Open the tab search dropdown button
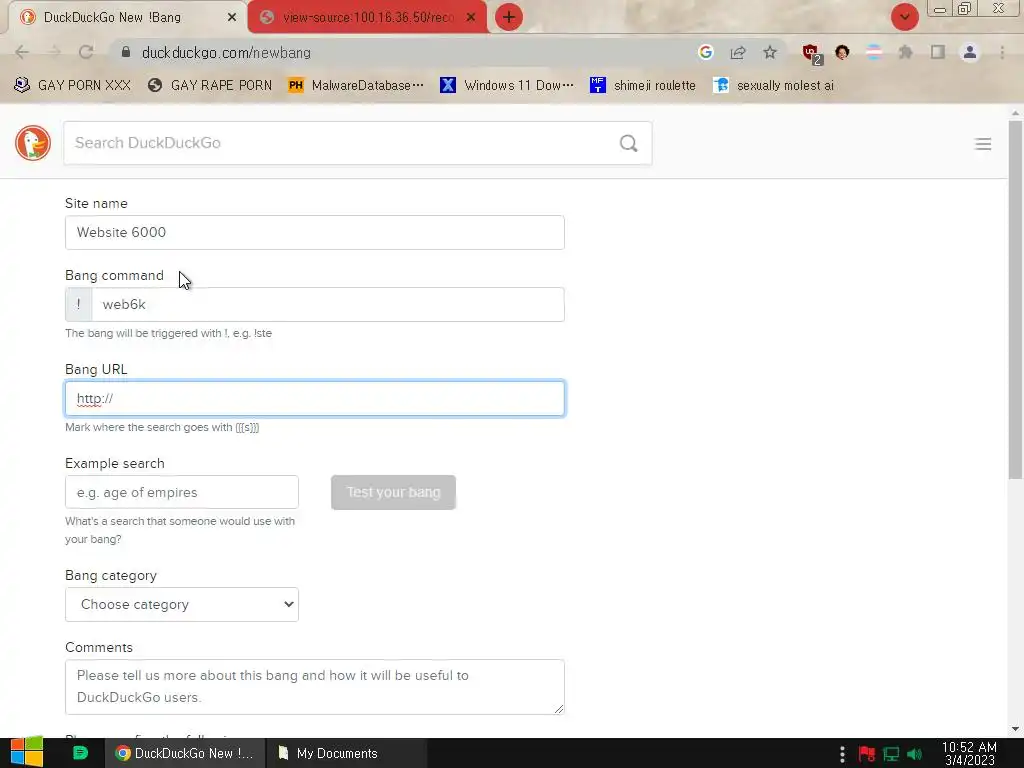The width and height of the screenshot is (1024, 768). [904, 17]
